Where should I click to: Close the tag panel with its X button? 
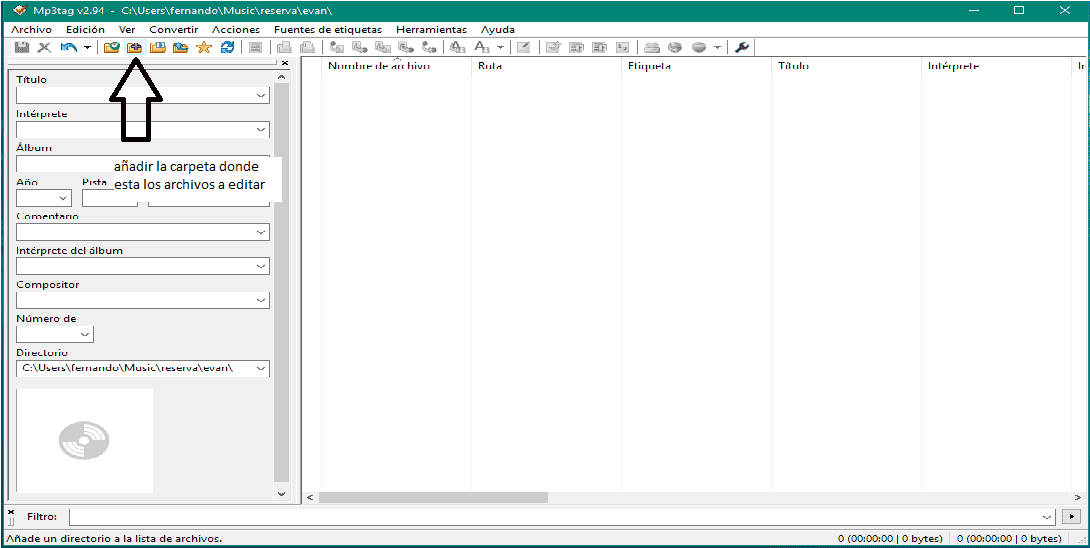(284, 63)
